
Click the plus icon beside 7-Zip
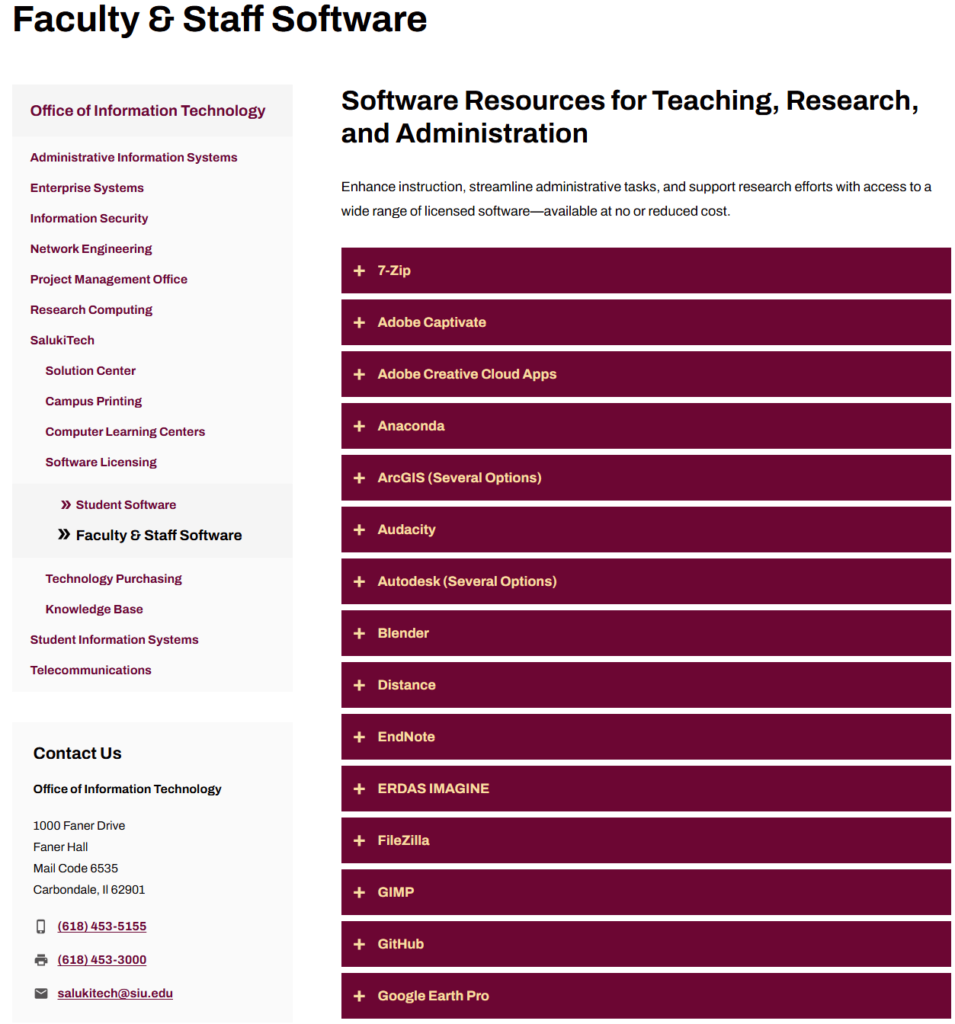tap(359, 271)
